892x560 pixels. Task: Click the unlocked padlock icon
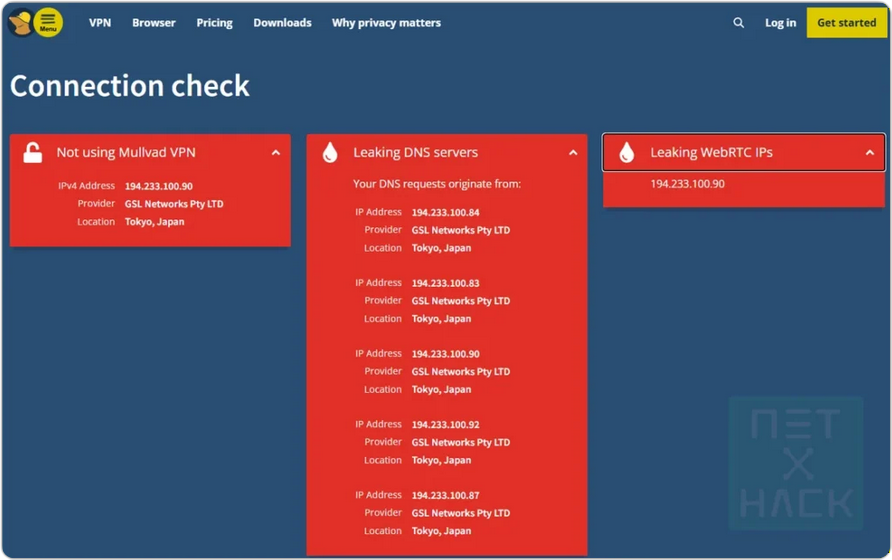click(x=33, y=153)
